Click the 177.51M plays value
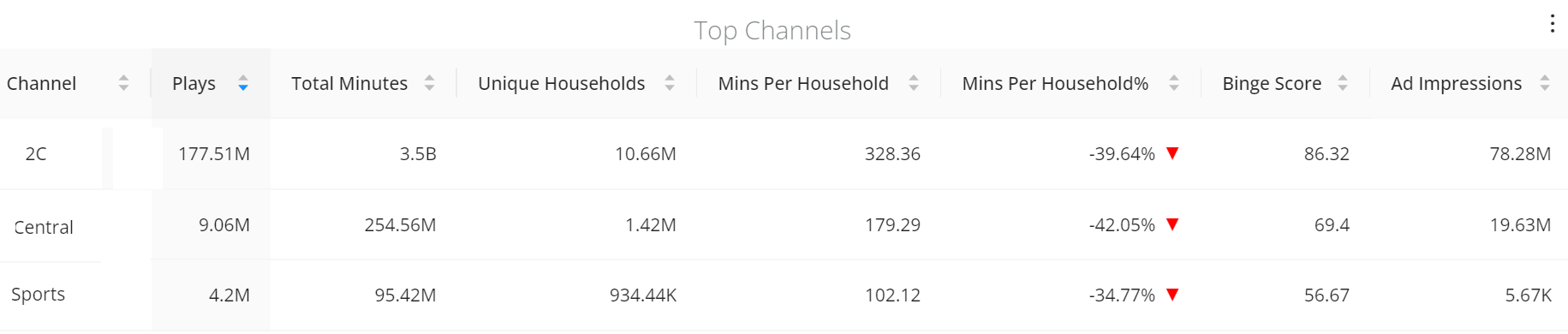Viewport: 1568px width, 334px height. click(214, 154)
